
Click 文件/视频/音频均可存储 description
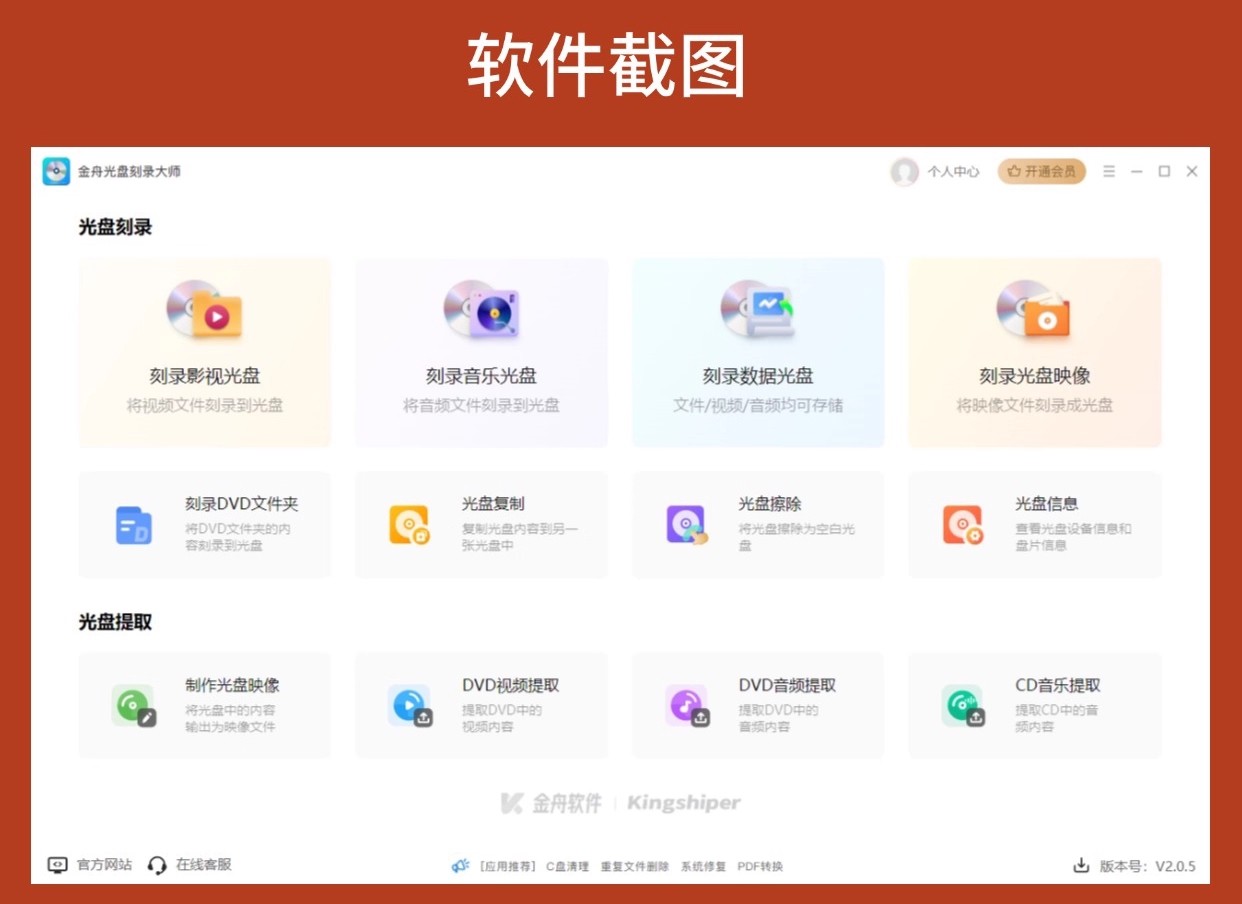click(758, 405)
